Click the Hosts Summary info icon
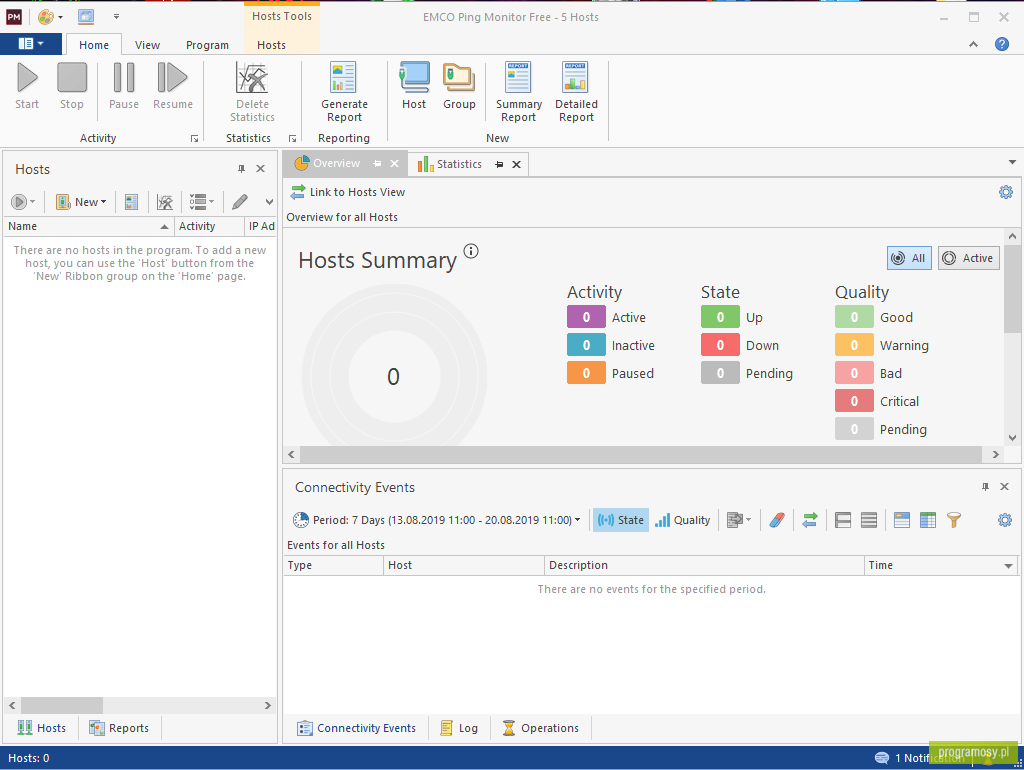The height and width of the screenshot is (770, 1024). click(471, 251)
